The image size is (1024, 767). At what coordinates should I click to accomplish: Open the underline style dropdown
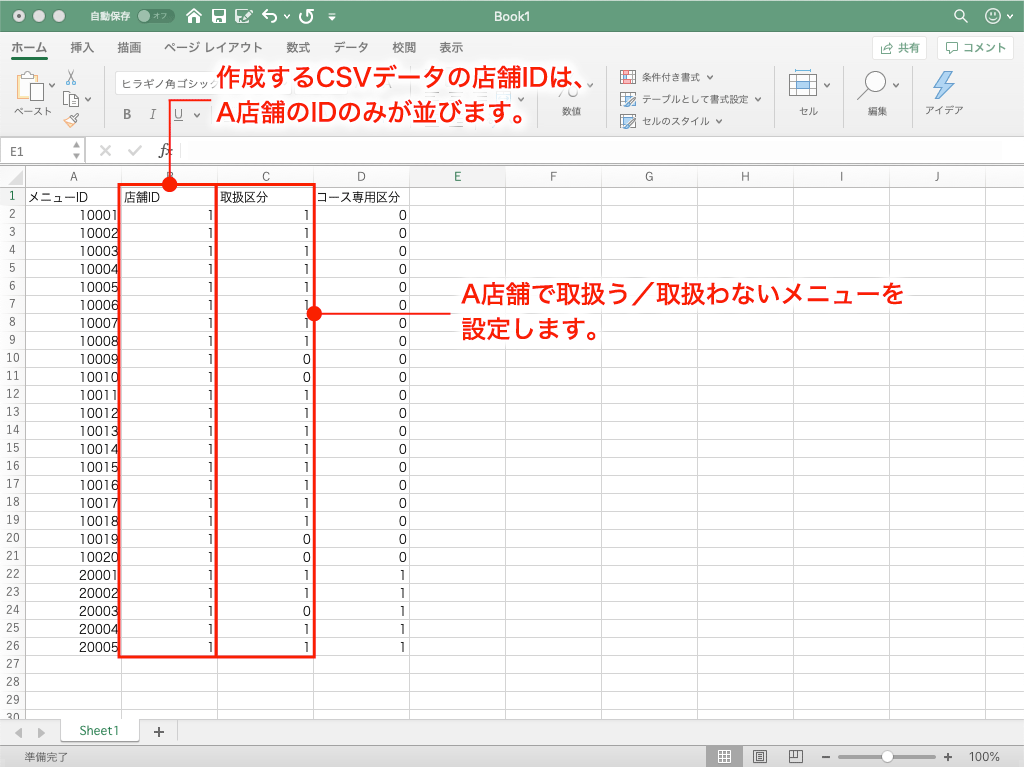(x=197, y=115)
